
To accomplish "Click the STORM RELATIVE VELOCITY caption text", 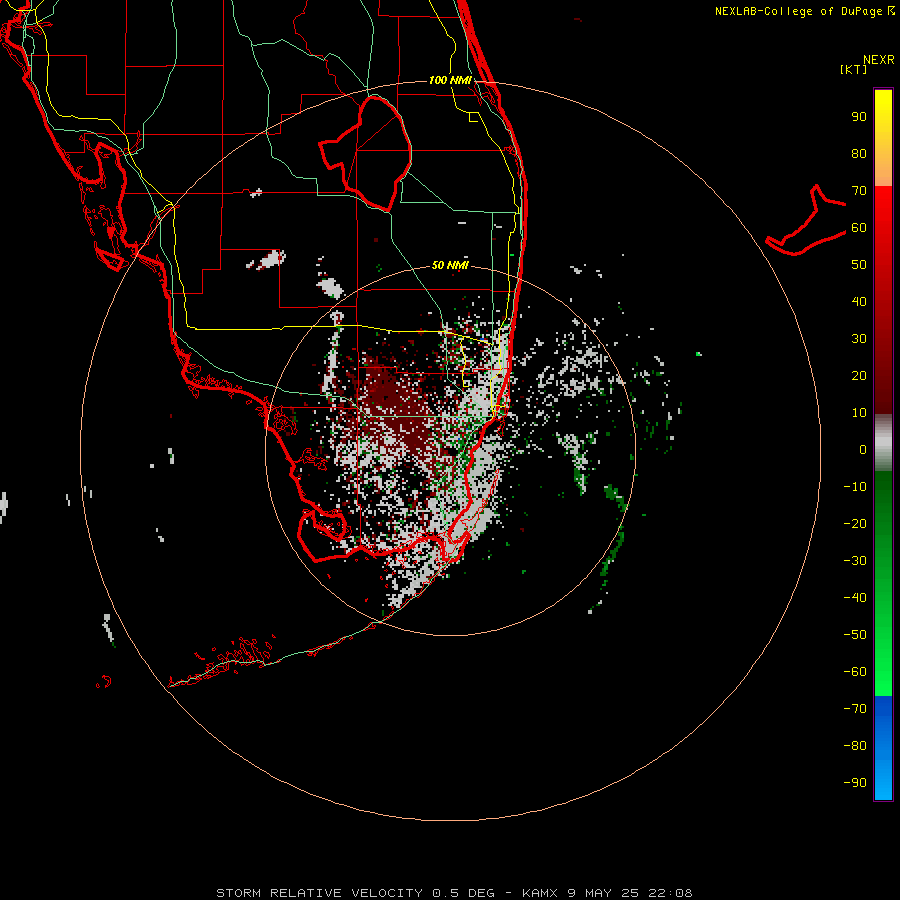I will 319,893.
